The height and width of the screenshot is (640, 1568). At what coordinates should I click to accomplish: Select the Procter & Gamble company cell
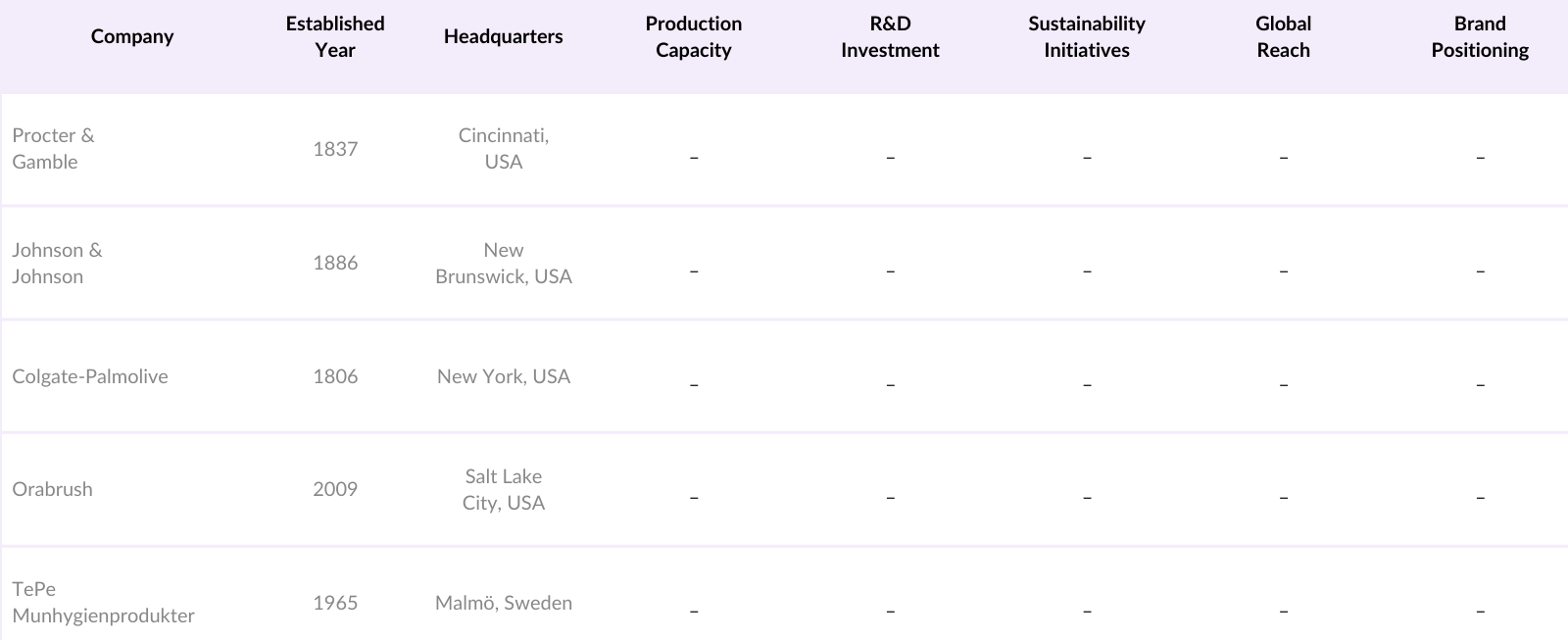click(x=54, y=149)
